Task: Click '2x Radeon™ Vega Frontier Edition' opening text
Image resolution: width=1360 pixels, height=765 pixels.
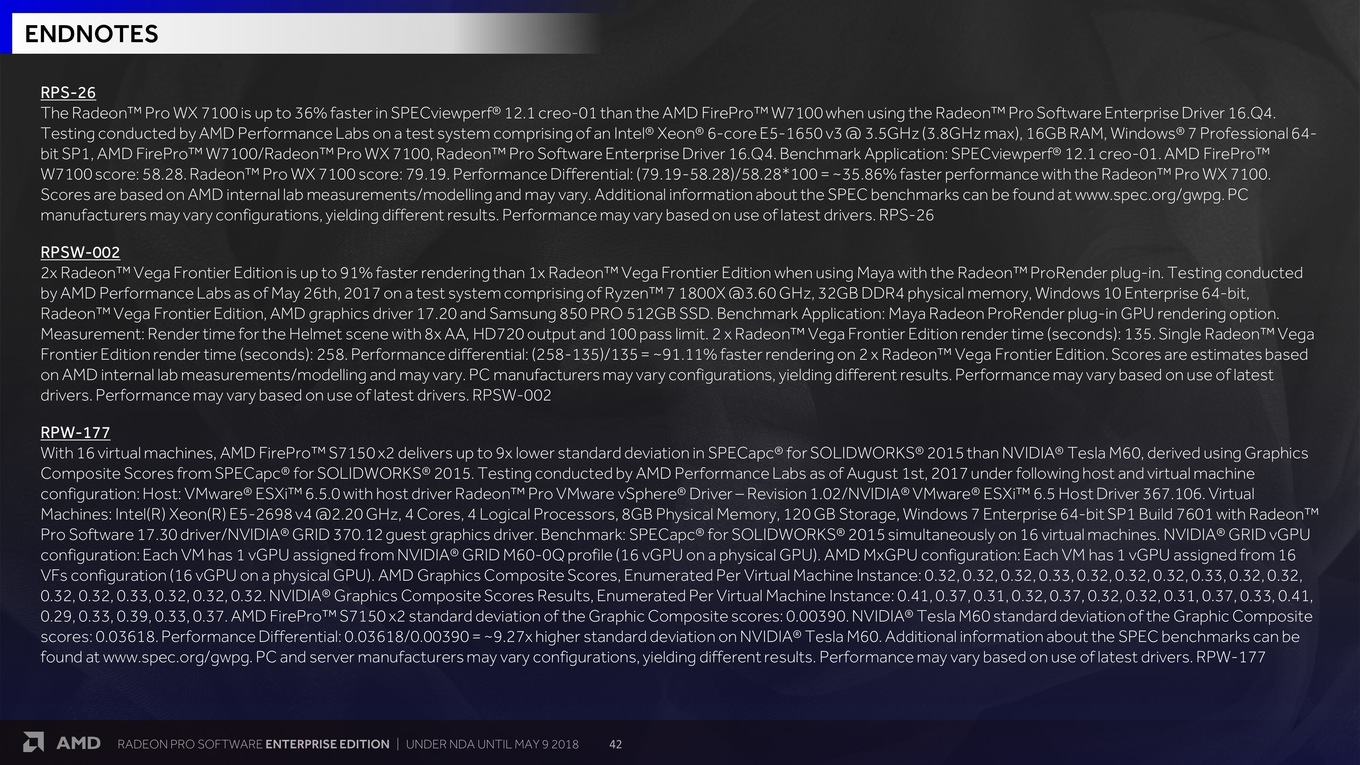Action: (x=162, y=273)
